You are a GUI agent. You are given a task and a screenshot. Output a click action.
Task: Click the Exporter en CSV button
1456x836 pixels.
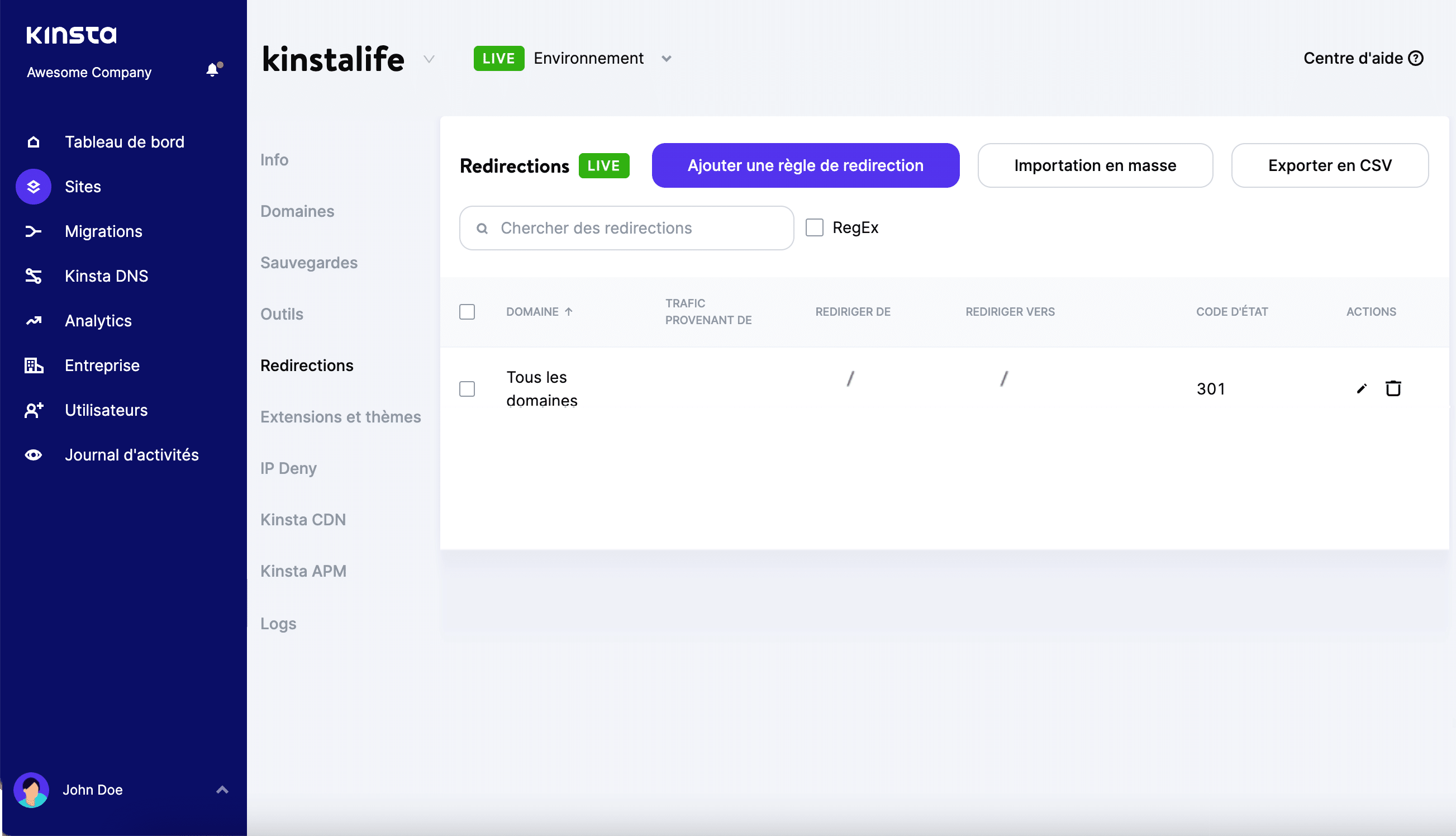[x=1329, y=165]
